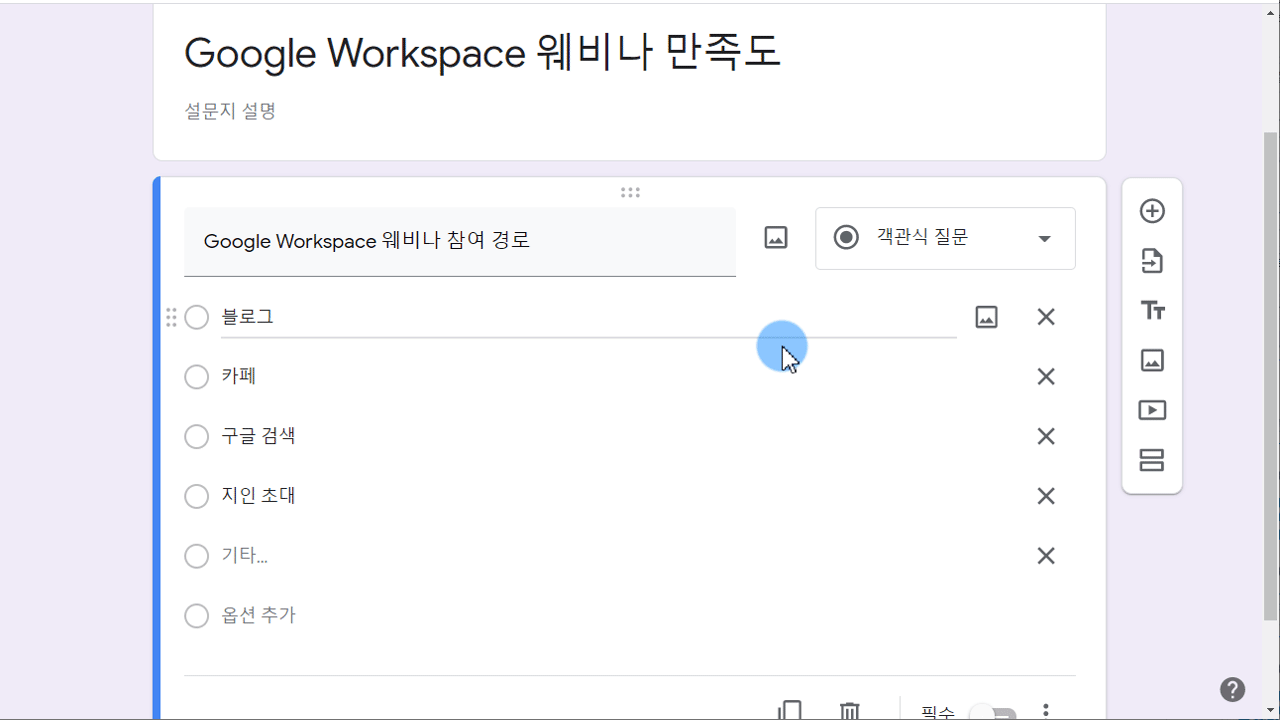Duplicate the question with copy icon

(x=790, y=710)
